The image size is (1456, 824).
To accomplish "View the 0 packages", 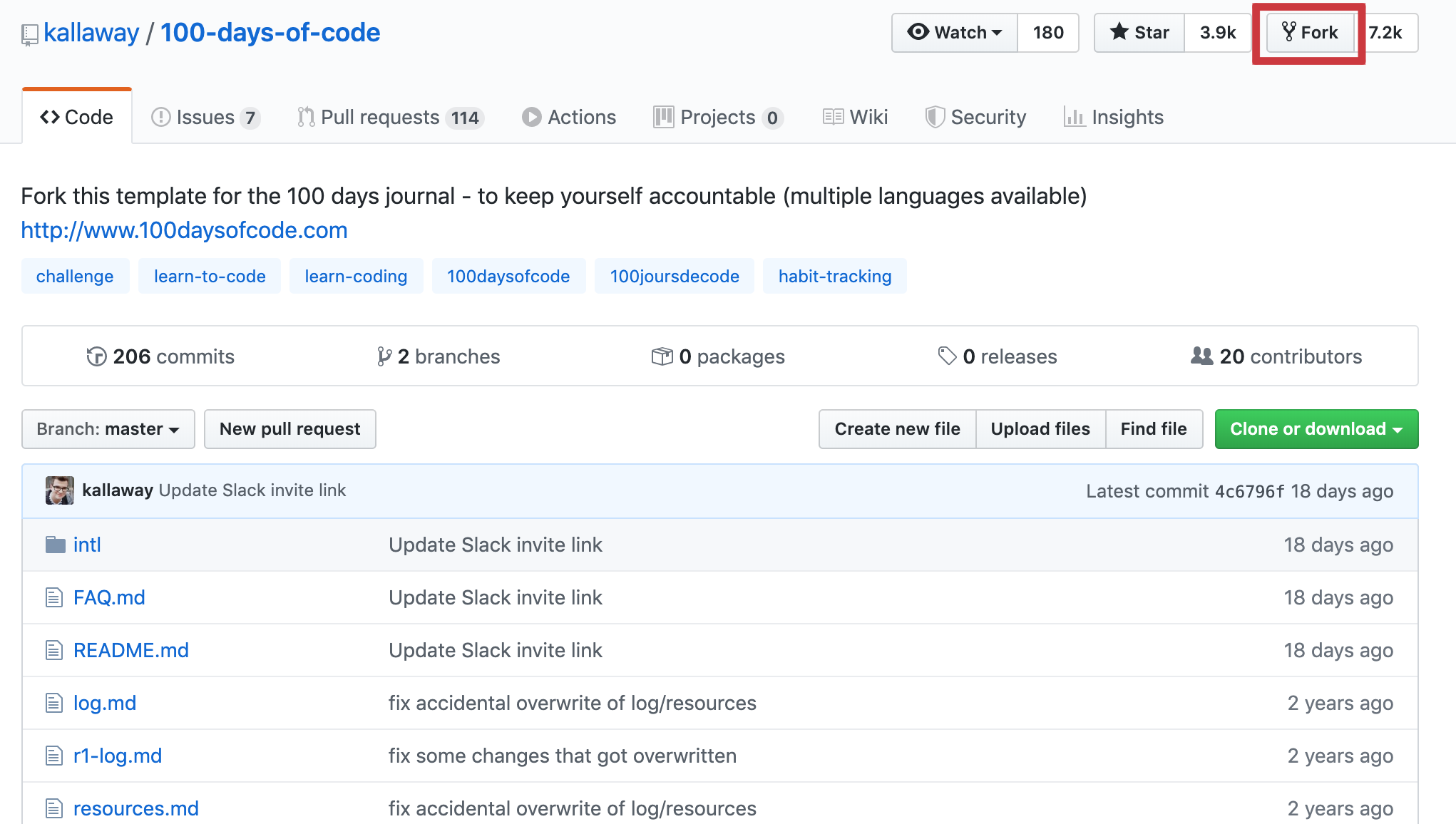I will tap(718, 356).
